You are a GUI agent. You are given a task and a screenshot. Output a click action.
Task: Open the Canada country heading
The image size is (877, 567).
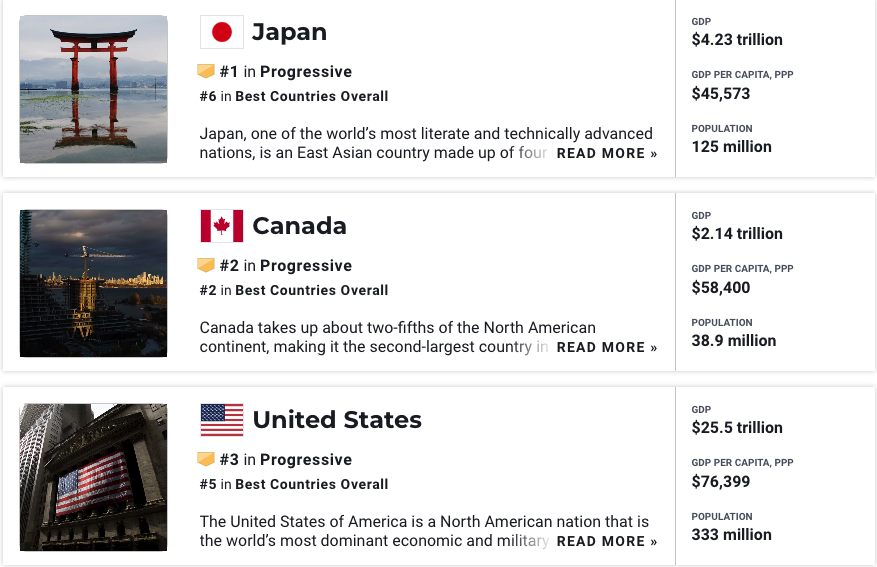coord(299,226)
